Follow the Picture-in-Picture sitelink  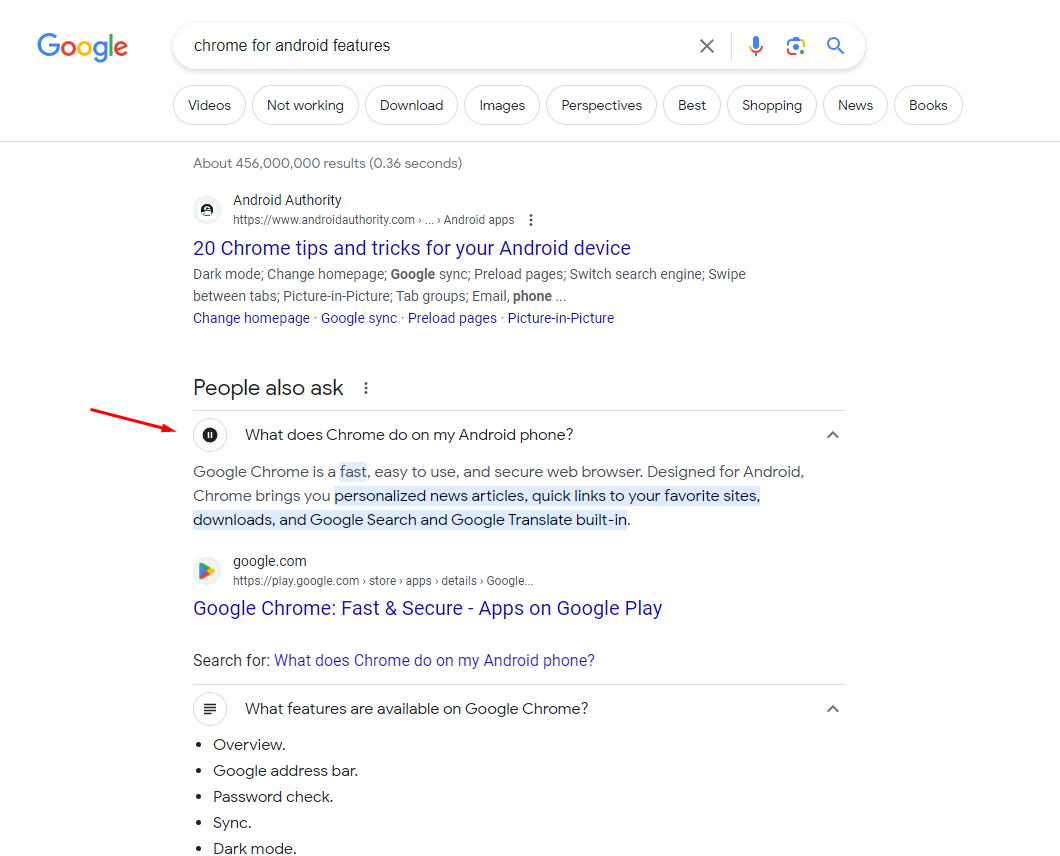pos(561,318)
